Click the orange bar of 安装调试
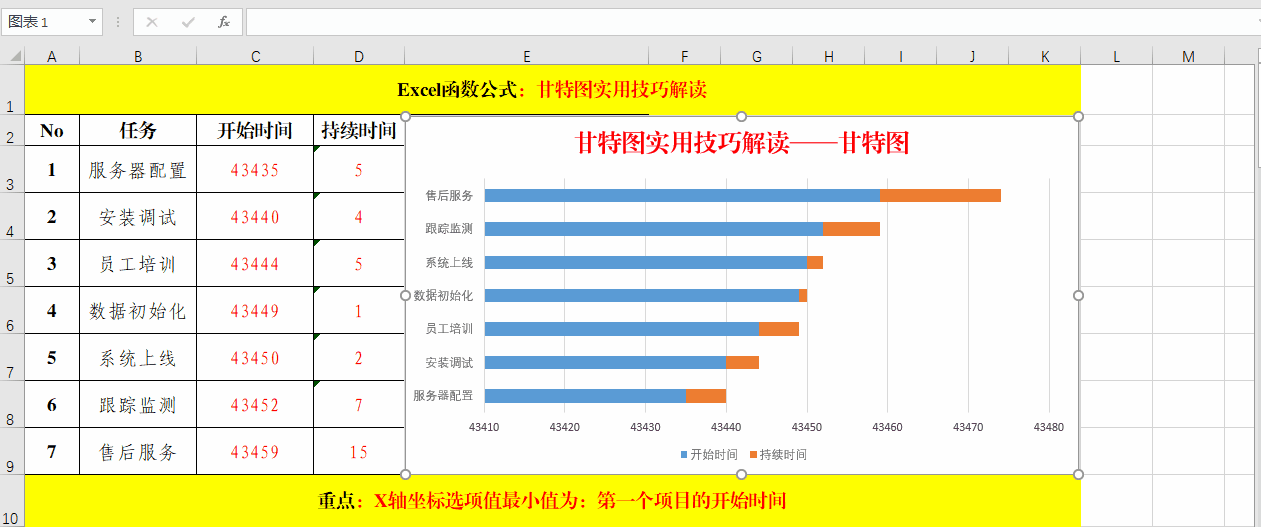This screenshot has height=527, width=1261. point(742,362)
